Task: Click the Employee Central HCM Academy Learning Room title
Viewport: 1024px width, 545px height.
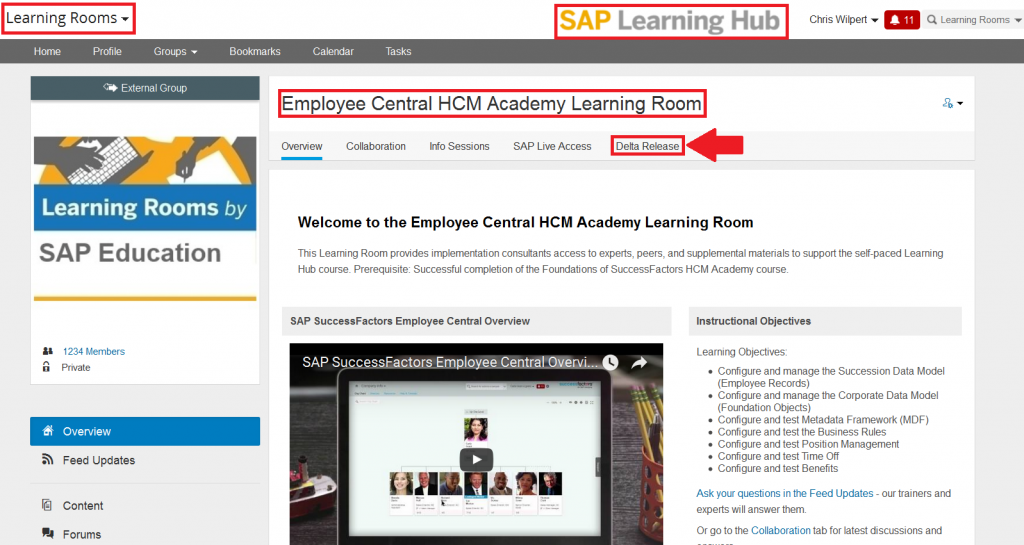Action: tap(492, 104)
